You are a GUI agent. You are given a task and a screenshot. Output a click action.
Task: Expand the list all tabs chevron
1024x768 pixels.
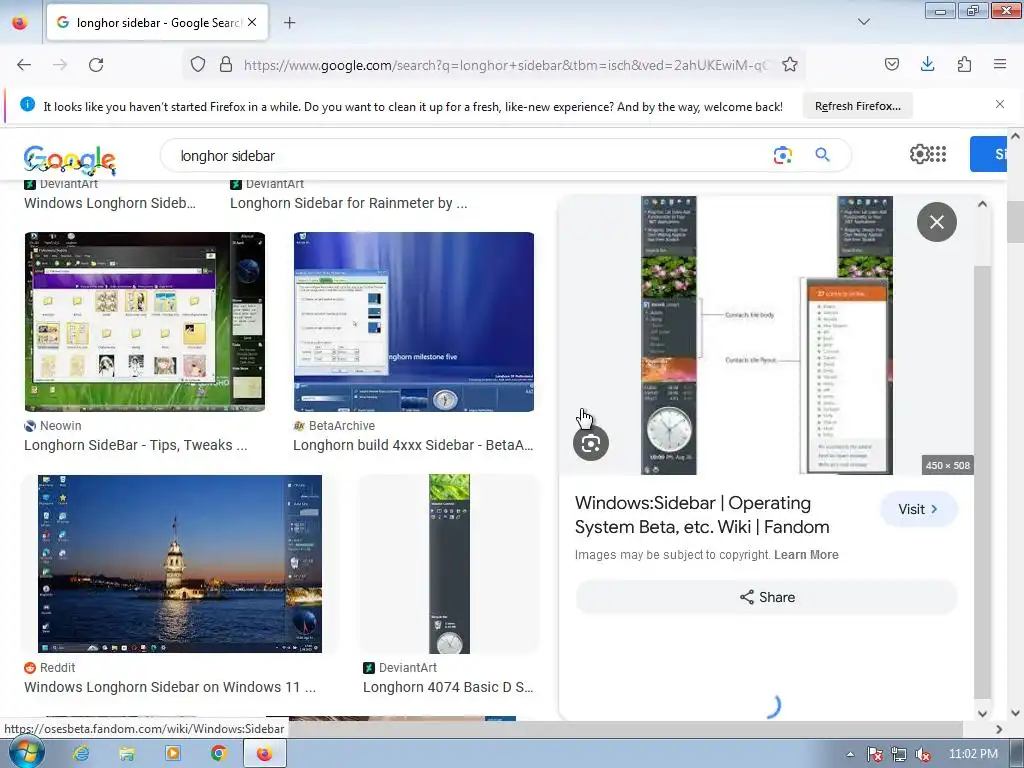click(x=863, y=22)
